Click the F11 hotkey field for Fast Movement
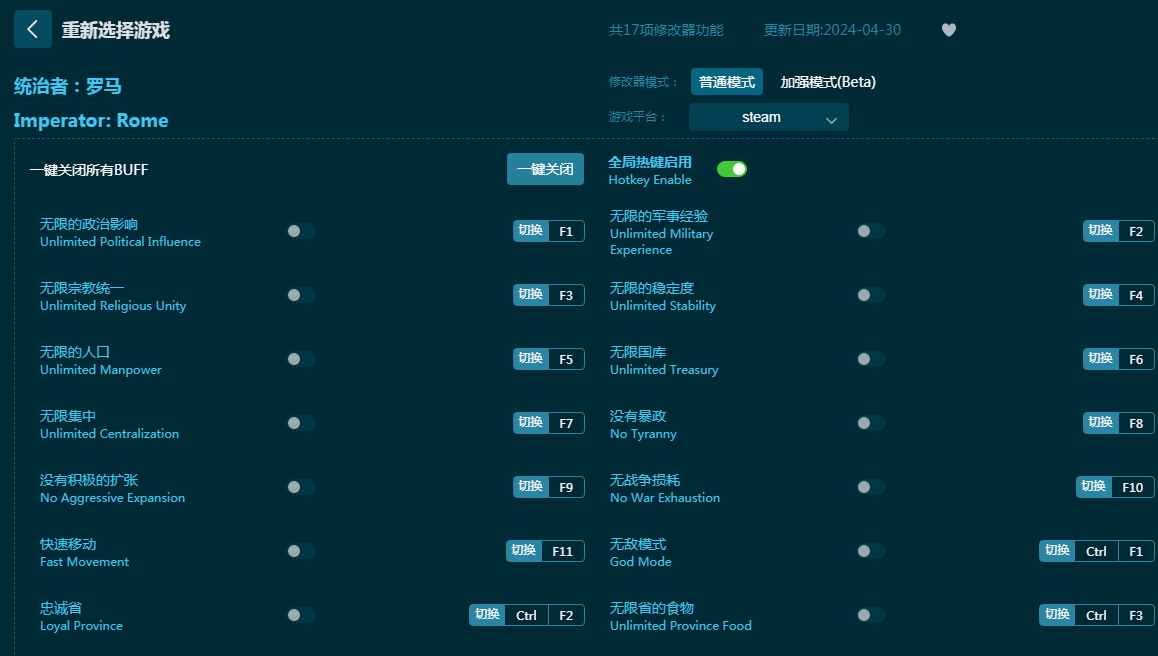Viewport: 1158px width, 656px height. [563, 551]
